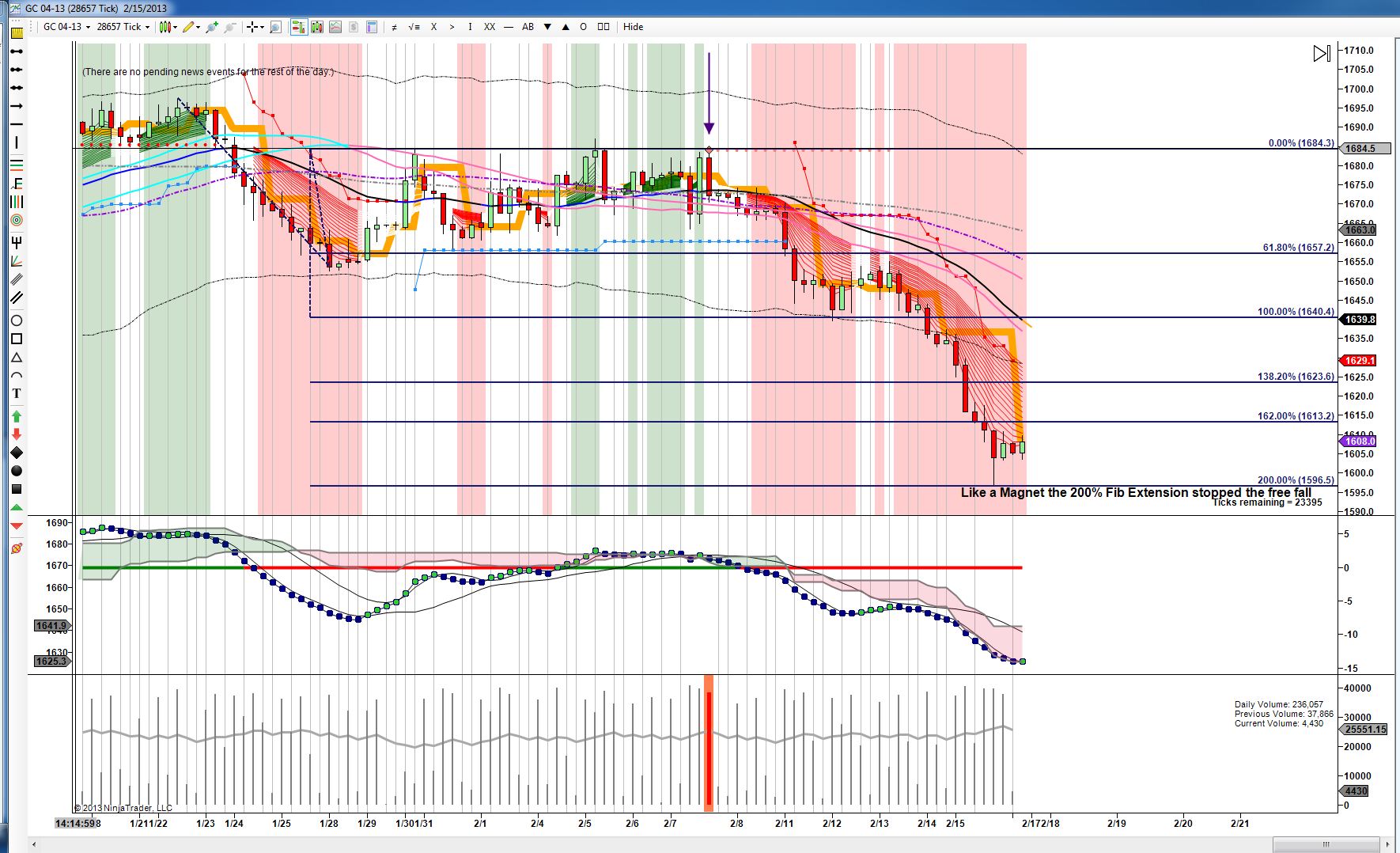Open the candlestick chart style dropdown
The height and width of the screenshot is (853, 1400).
click(166, 27)
